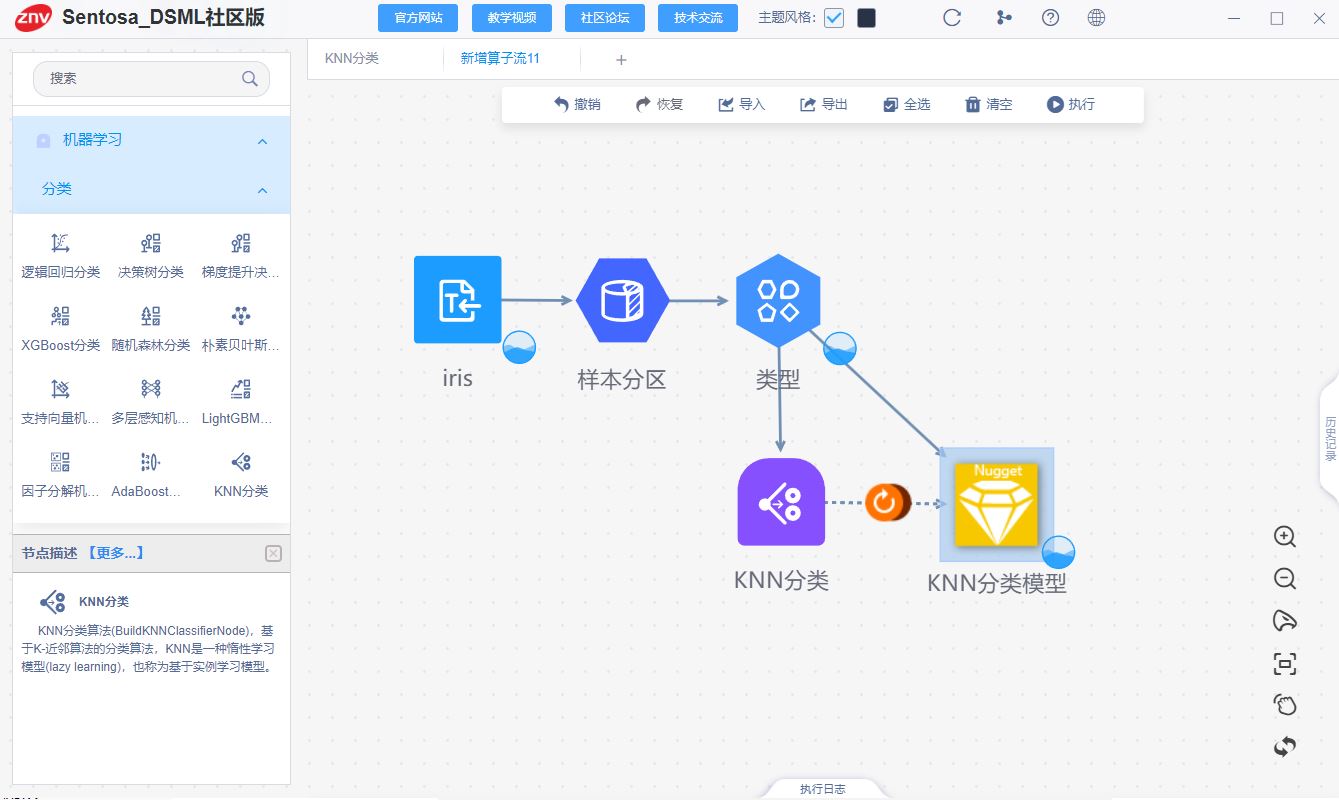Zoom in on the canvas
Image resolution: width=1339 pixels, height=800 pixels.
pos(1285,537)
